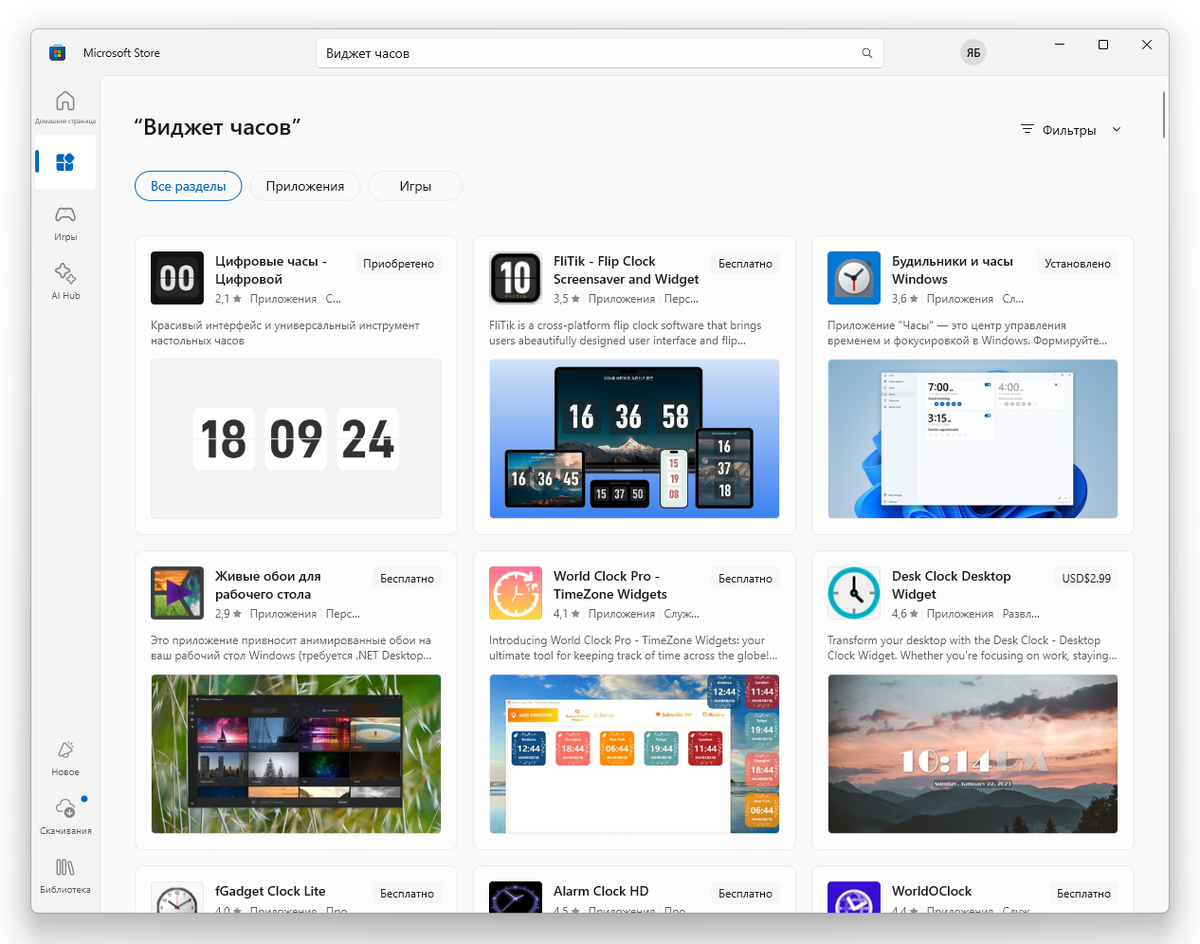Click the Alarm Clock HD app icon
Viewport: 1200px width, 944px height.
coord(515,898)
